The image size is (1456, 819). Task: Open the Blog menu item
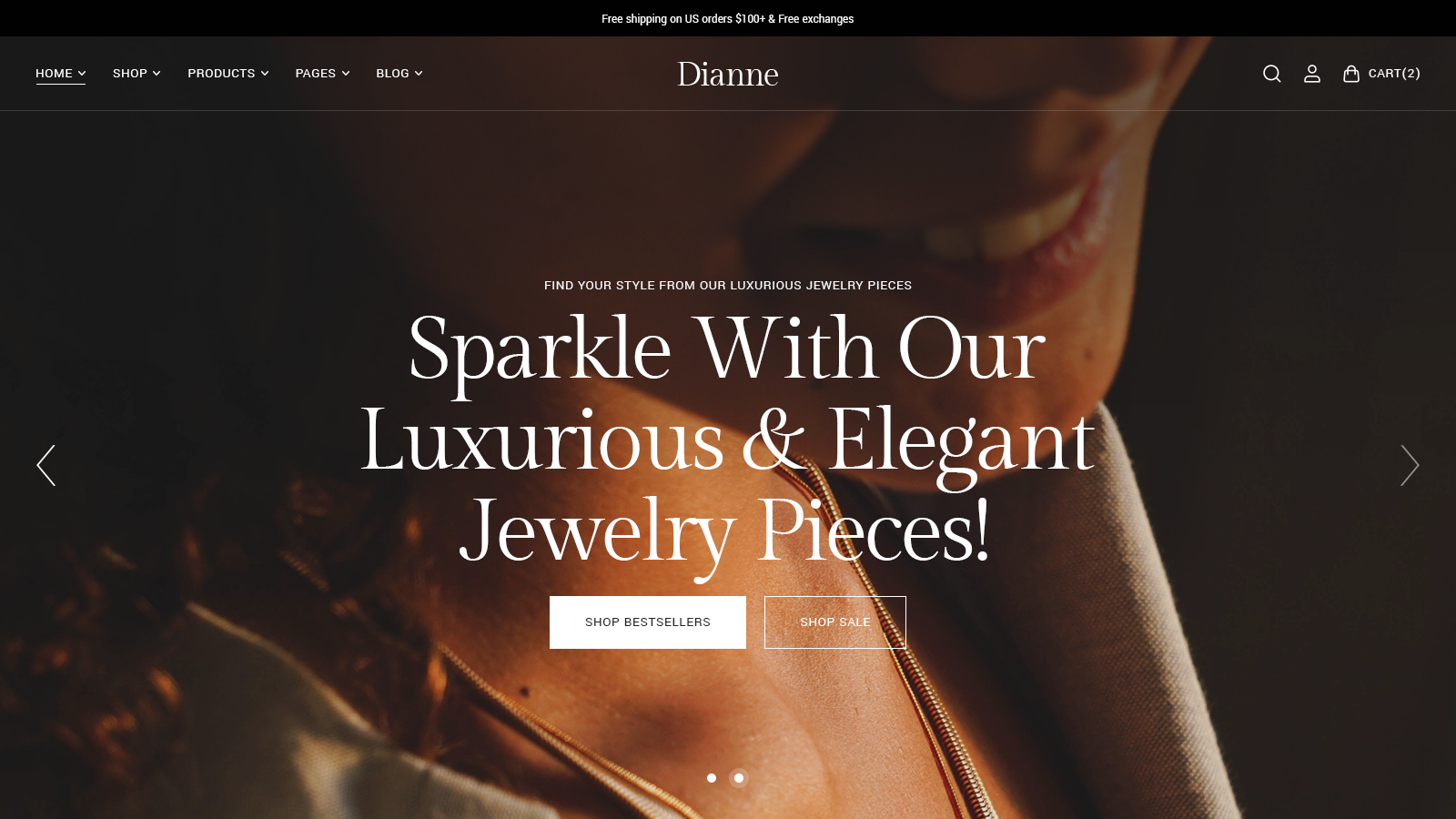(x=392, y=74)
